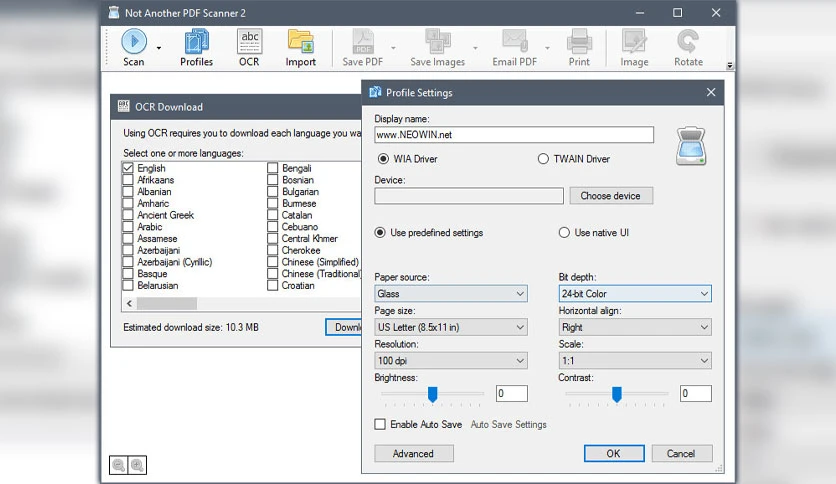Check the Chinese (Simplified) checkbox
Viewport: 836px width, 484px height.
[x=272, y=262]
